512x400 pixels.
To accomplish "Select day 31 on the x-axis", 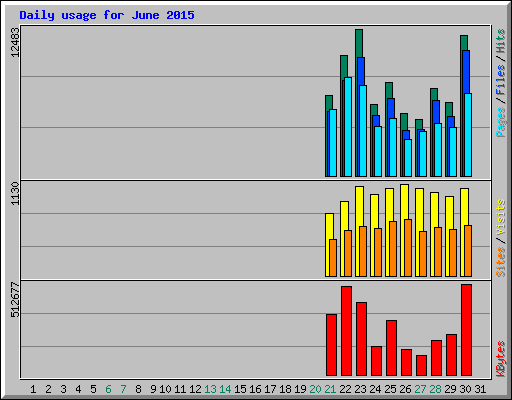I will pyautogui.click(x=480, y=389).
